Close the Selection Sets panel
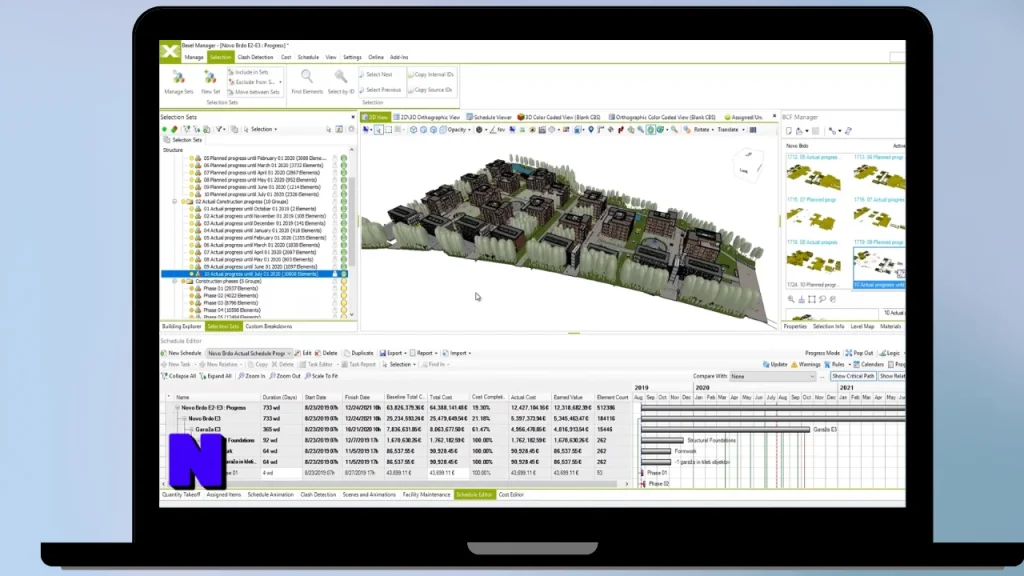This screenshot has width=1024, height=576. (353, 118)
